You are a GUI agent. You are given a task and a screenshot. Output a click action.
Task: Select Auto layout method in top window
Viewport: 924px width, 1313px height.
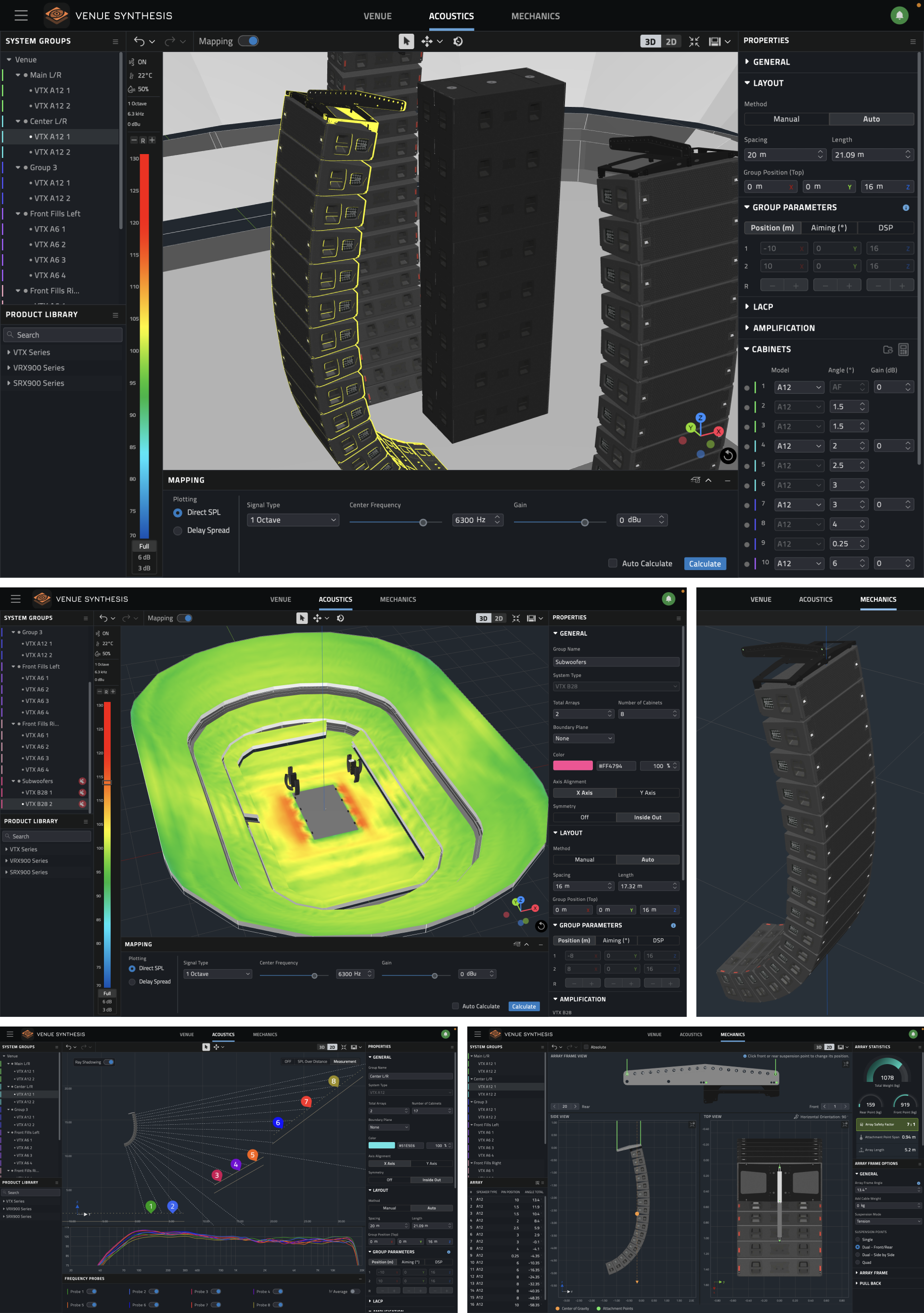point(871,119)
